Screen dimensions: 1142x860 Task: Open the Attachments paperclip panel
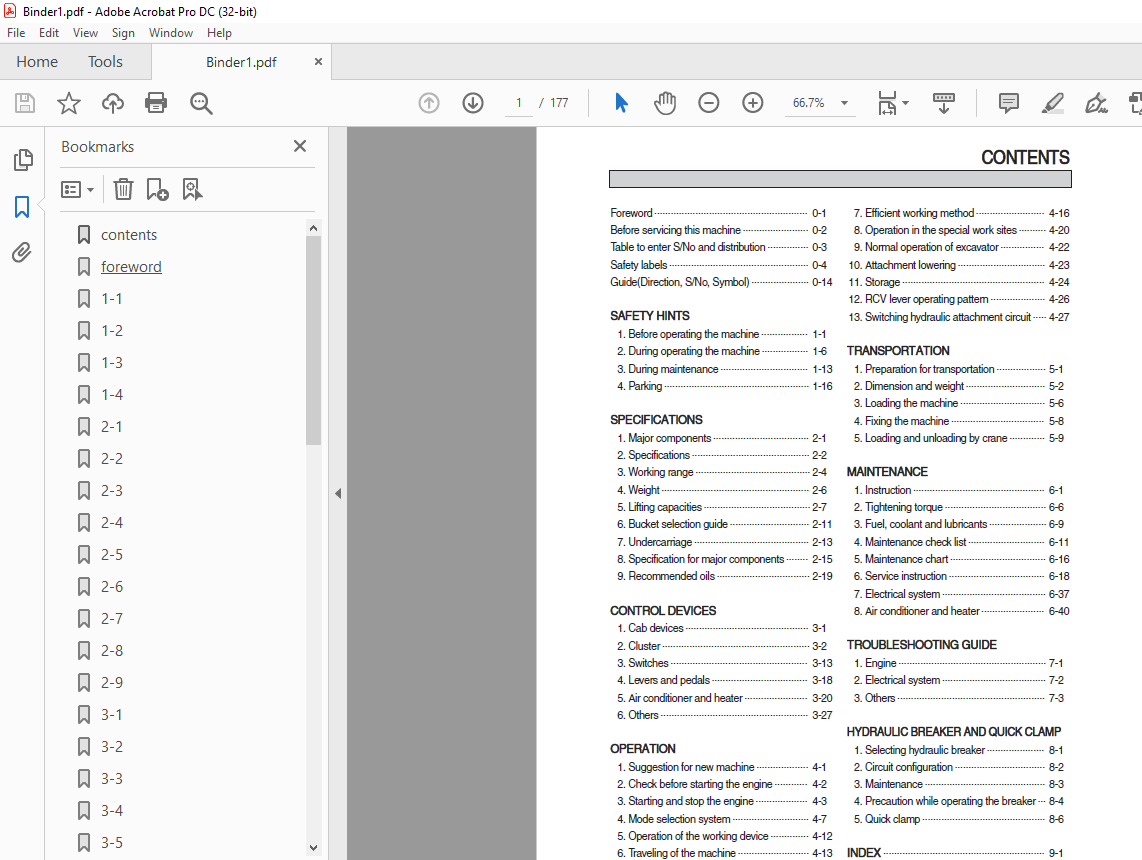(x=22, y=253)
